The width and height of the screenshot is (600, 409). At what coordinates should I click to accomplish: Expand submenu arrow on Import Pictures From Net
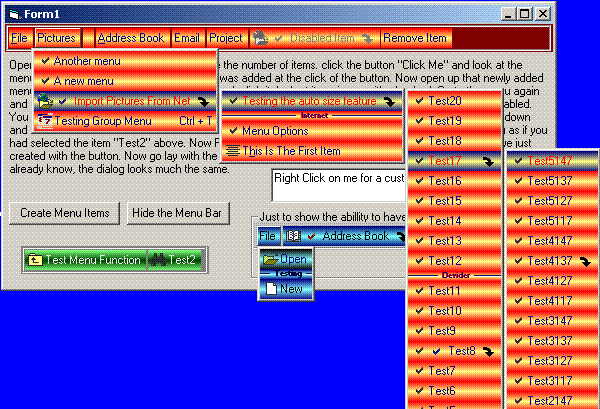coord(203,101)
